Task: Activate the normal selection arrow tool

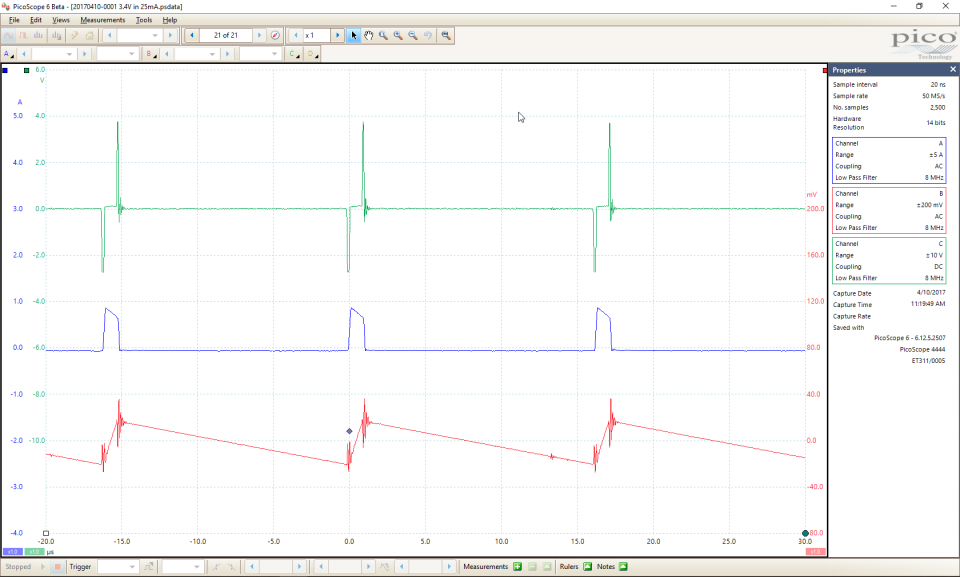Action: (354, 35)
